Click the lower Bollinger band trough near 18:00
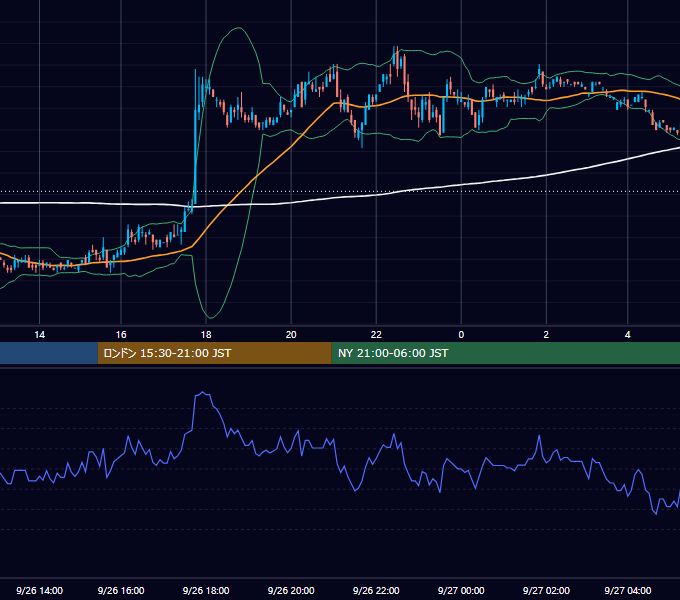Screen dimensions: 680x600 click(210, 318)
